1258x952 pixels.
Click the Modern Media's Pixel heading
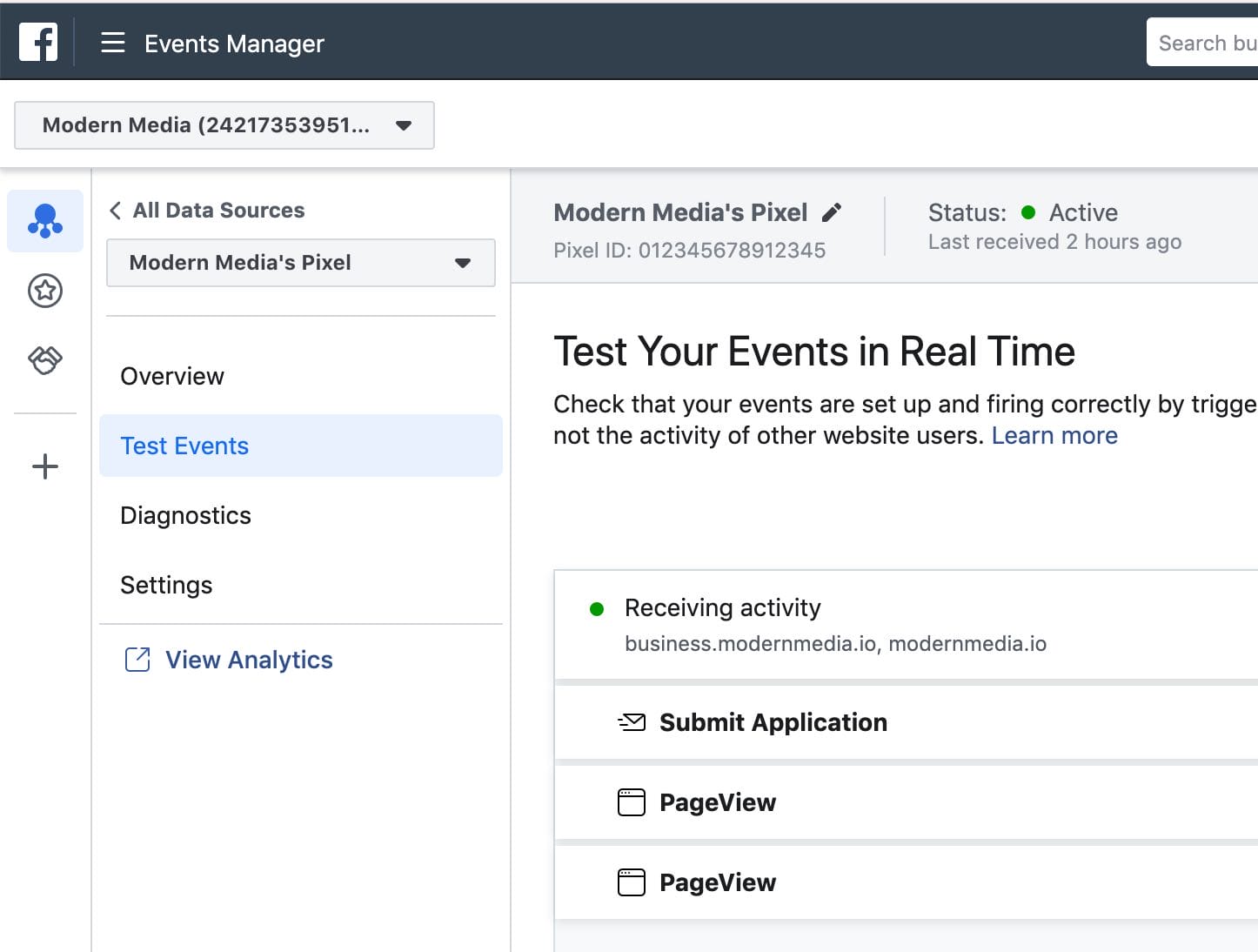coord(680,212)
